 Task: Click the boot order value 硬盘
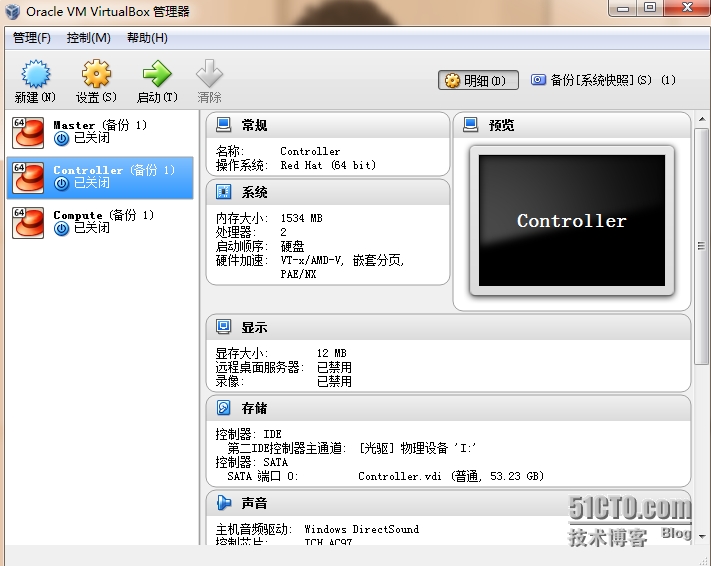[x=292, y=246]
